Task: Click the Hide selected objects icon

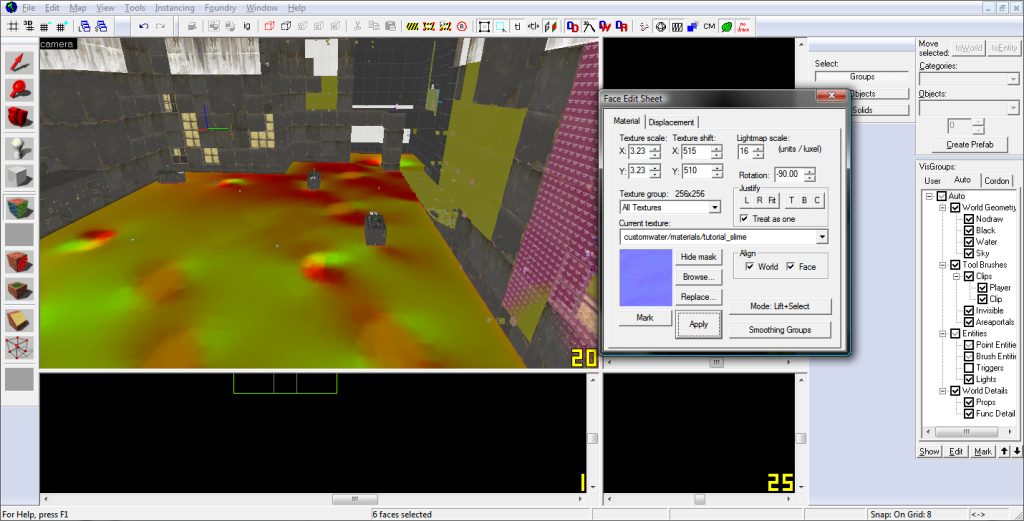Action: click(269, 27)
